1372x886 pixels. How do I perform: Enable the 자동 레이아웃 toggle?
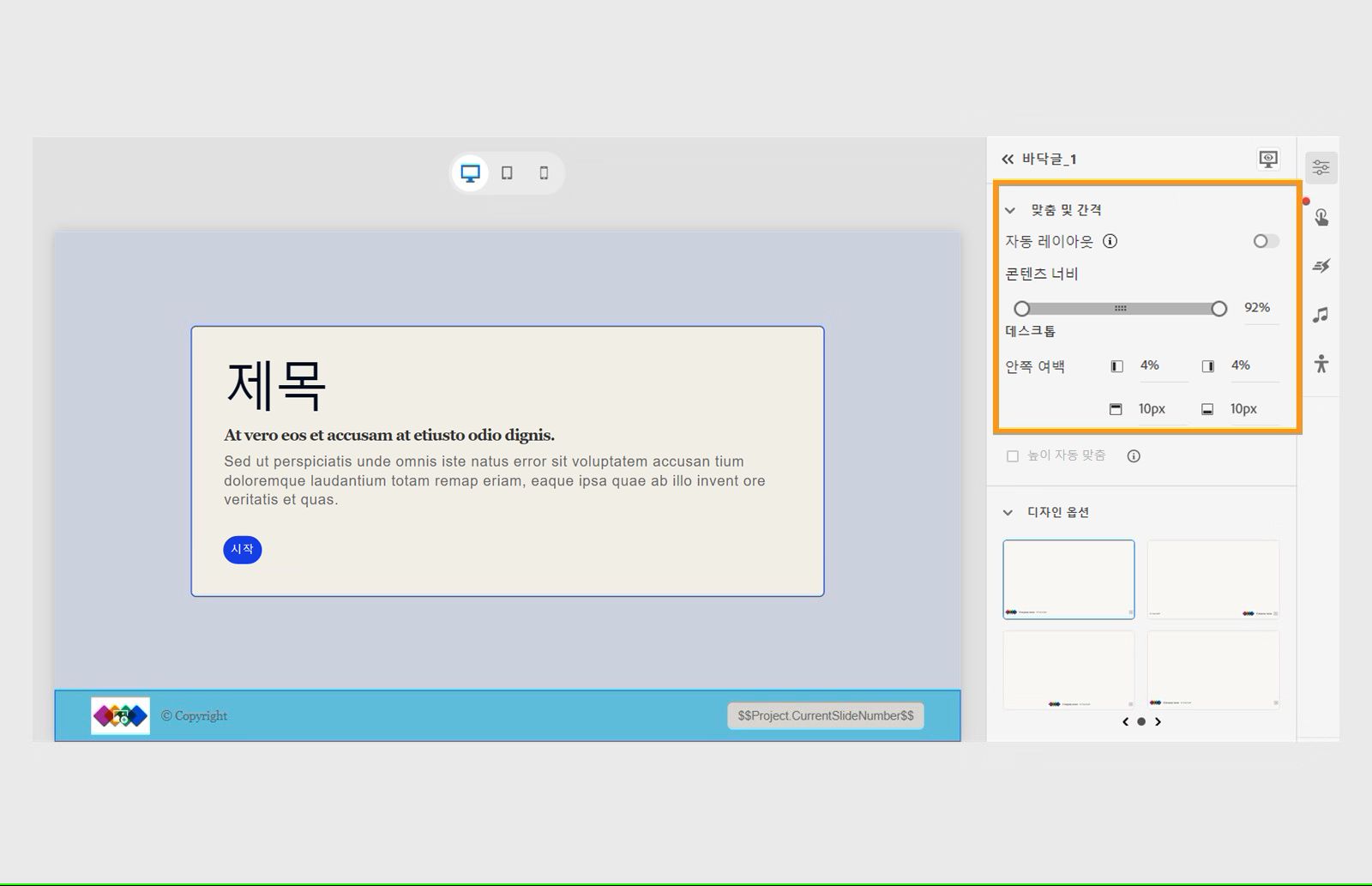pos(1264,241)
